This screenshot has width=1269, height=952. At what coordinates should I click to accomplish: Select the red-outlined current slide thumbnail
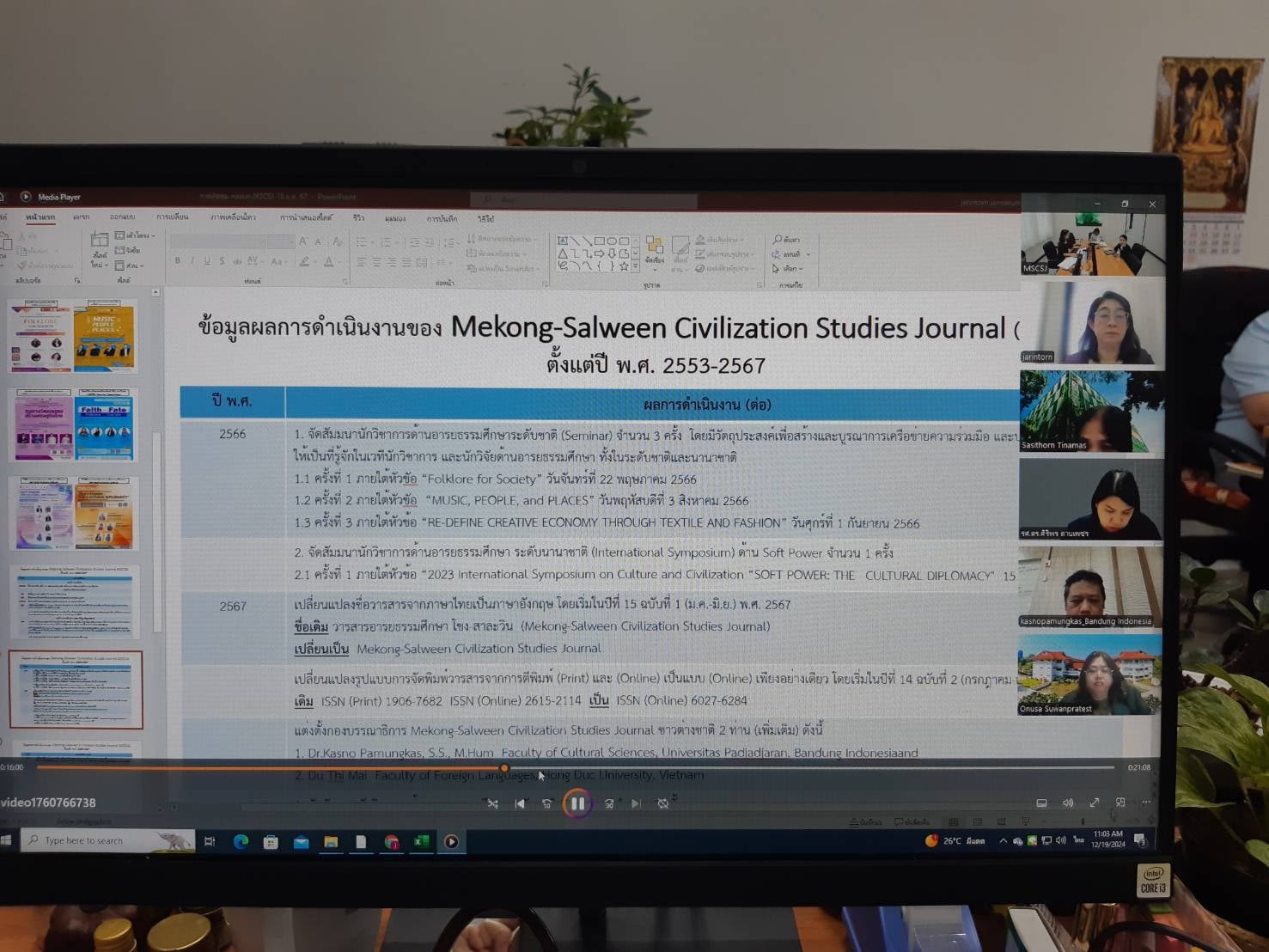coord(76,689)
